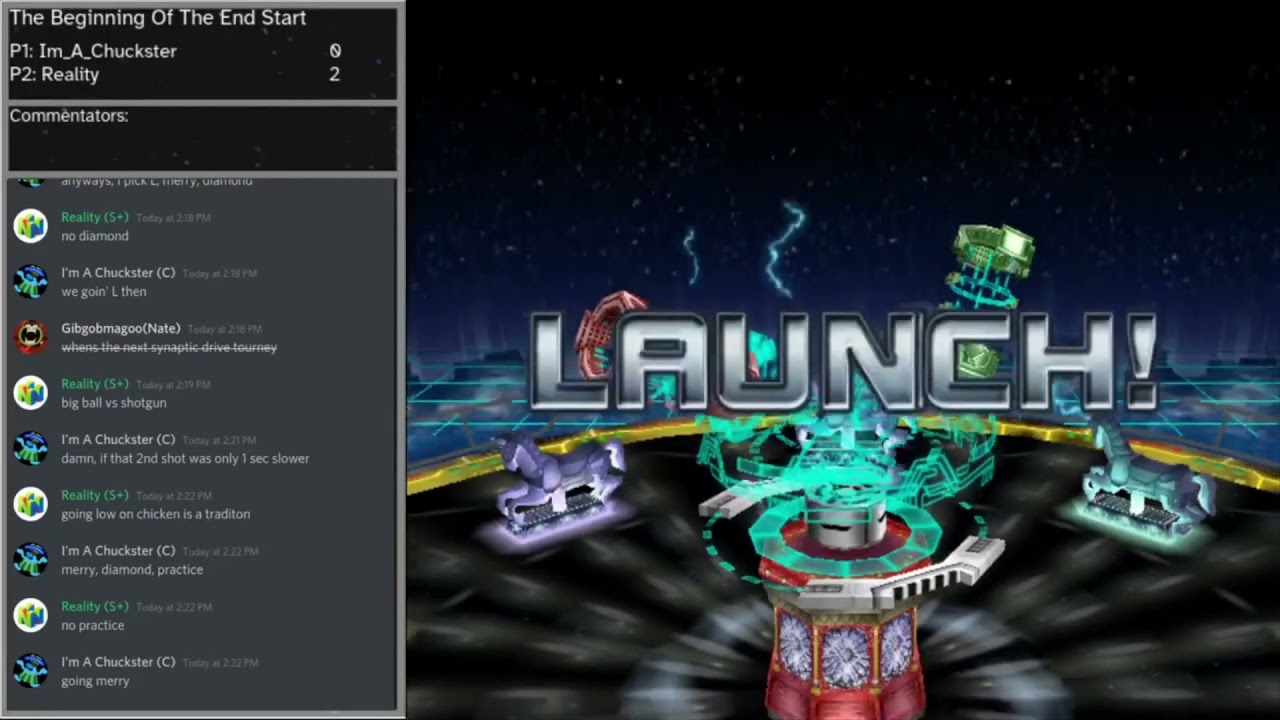Viewport: 1280px width, 720px height.
Task: Click the title 'The Beginning Of The End Start'
Action: tap(158, 18)
